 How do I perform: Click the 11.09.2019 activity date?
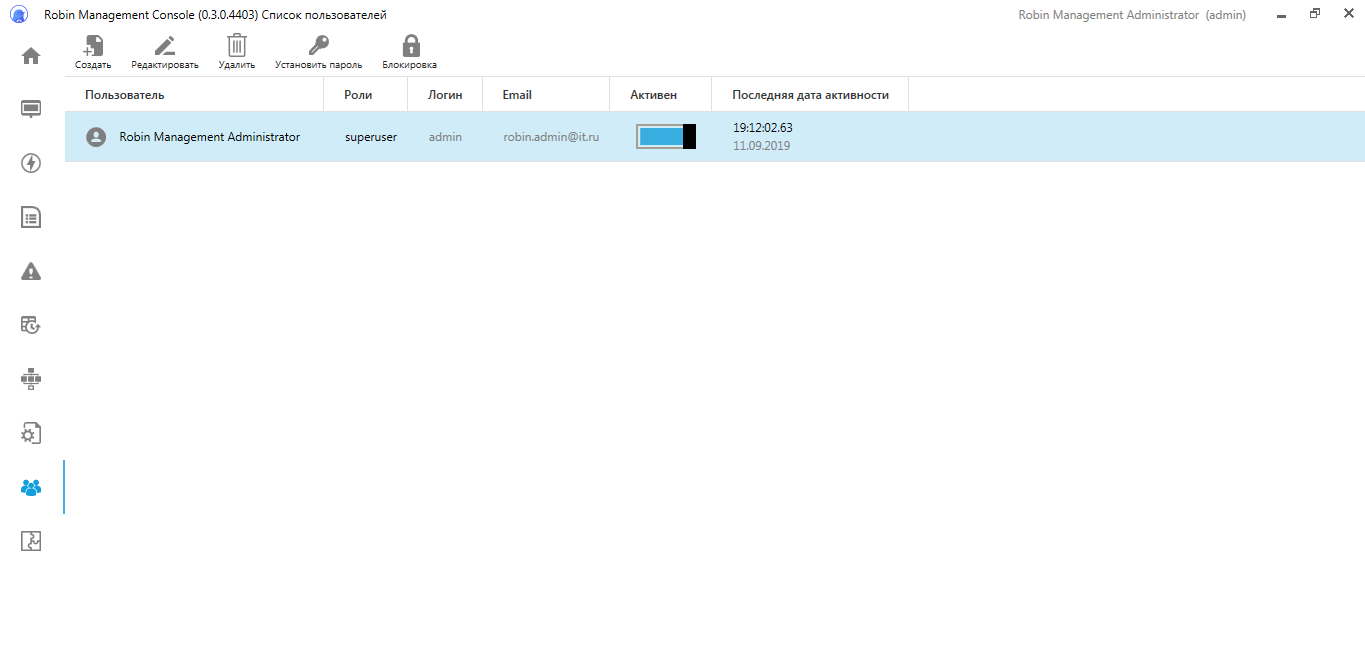coord(762,146)
